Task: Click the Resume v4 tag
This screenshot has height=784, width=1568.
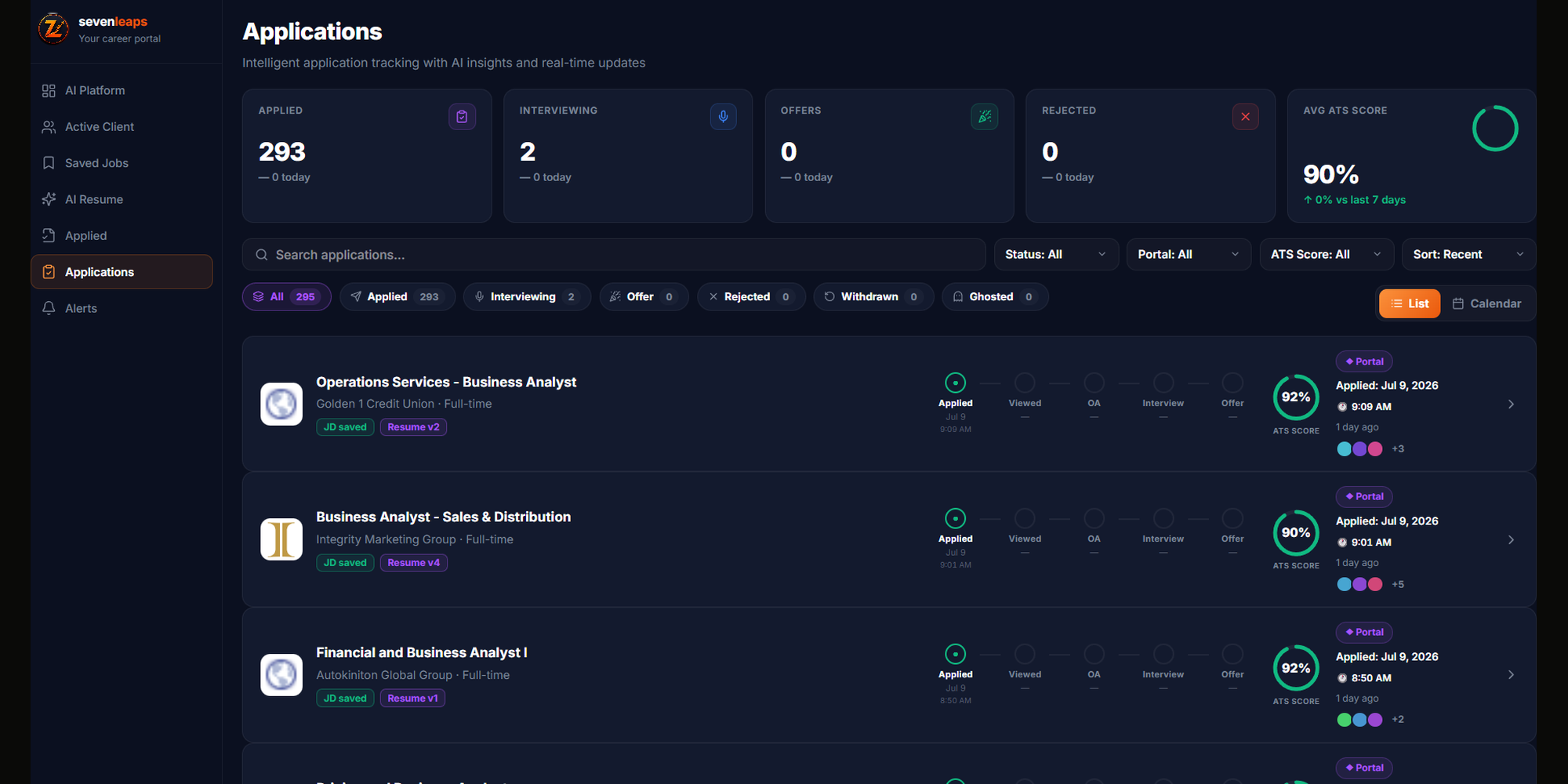Action: click(413, 562)
